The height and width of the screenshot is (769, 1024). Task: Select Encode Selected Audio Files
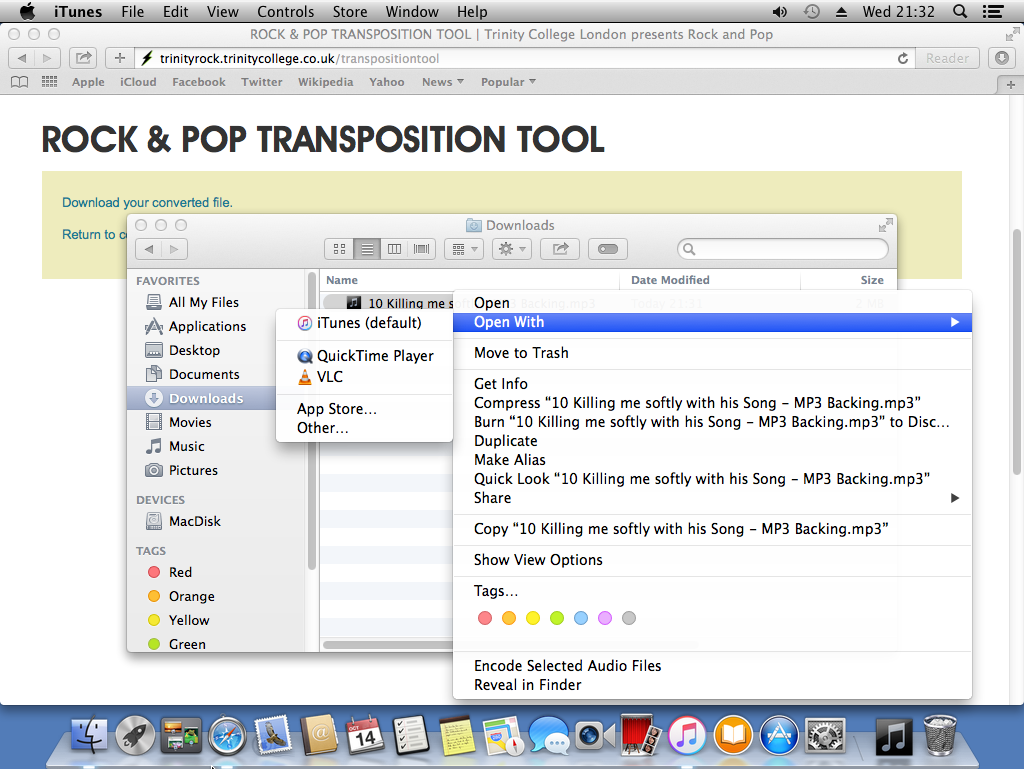[x=712, y=665]
